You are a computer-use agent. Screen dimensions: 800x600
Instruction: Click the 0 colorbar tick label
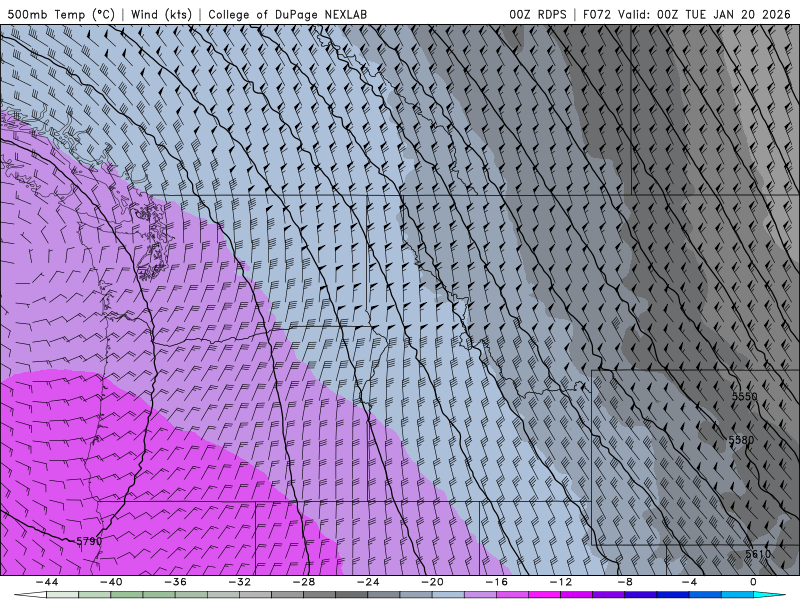[754, 582]
